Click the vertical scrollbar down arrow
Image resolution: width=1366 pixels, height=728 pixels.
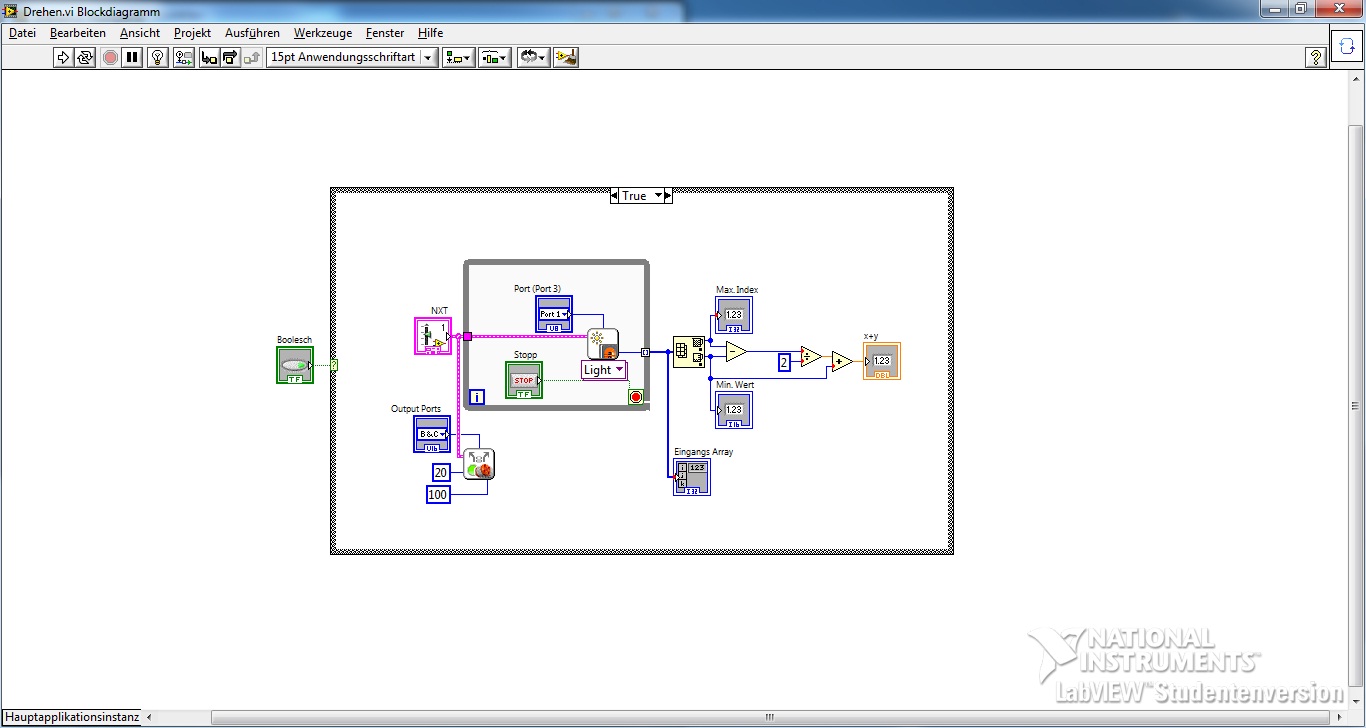(x=1358, y=702)
